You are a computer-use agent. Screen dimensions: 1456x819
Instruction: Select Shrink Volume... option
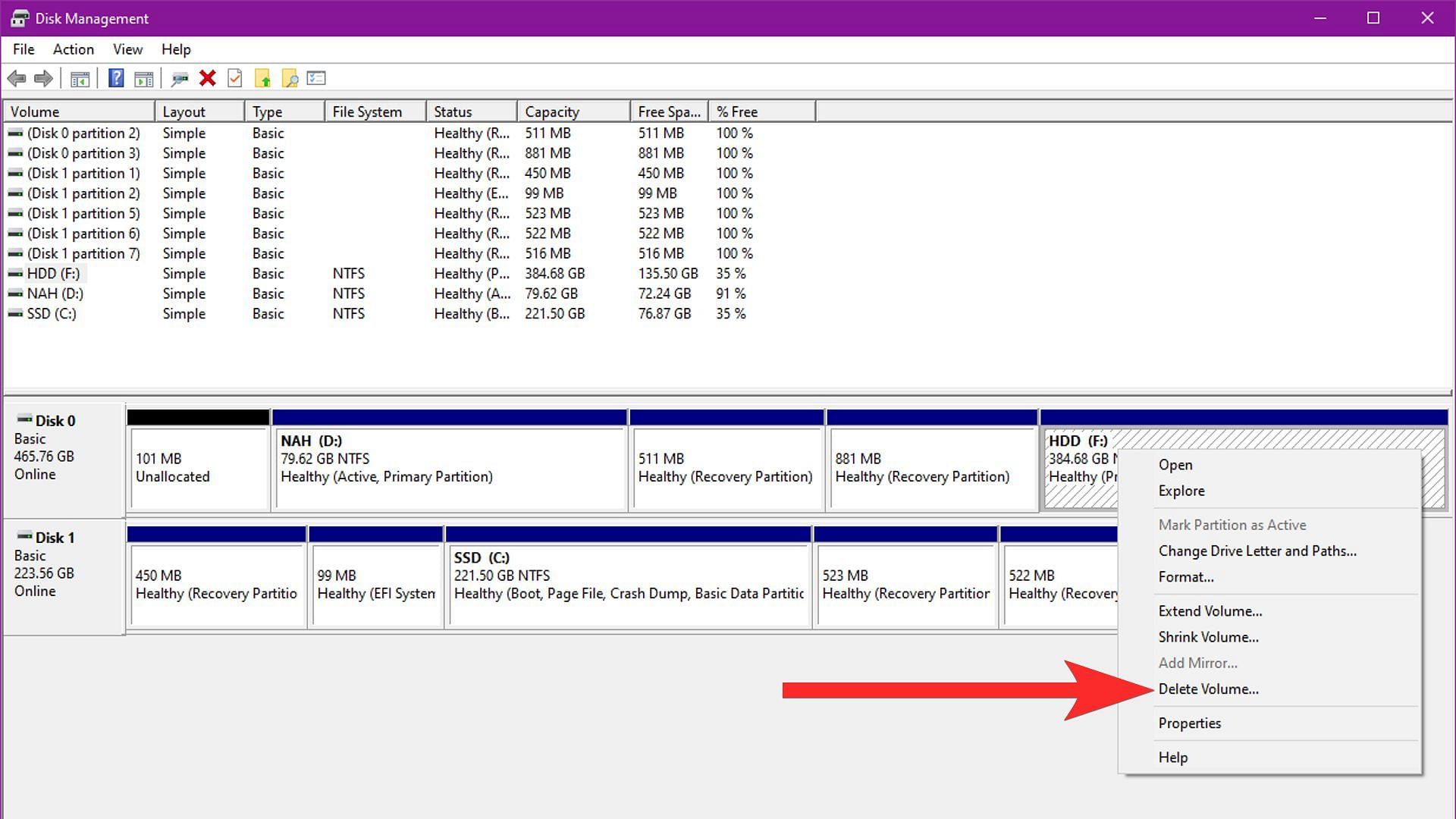pyautogui.click(x=1269, y=637)
